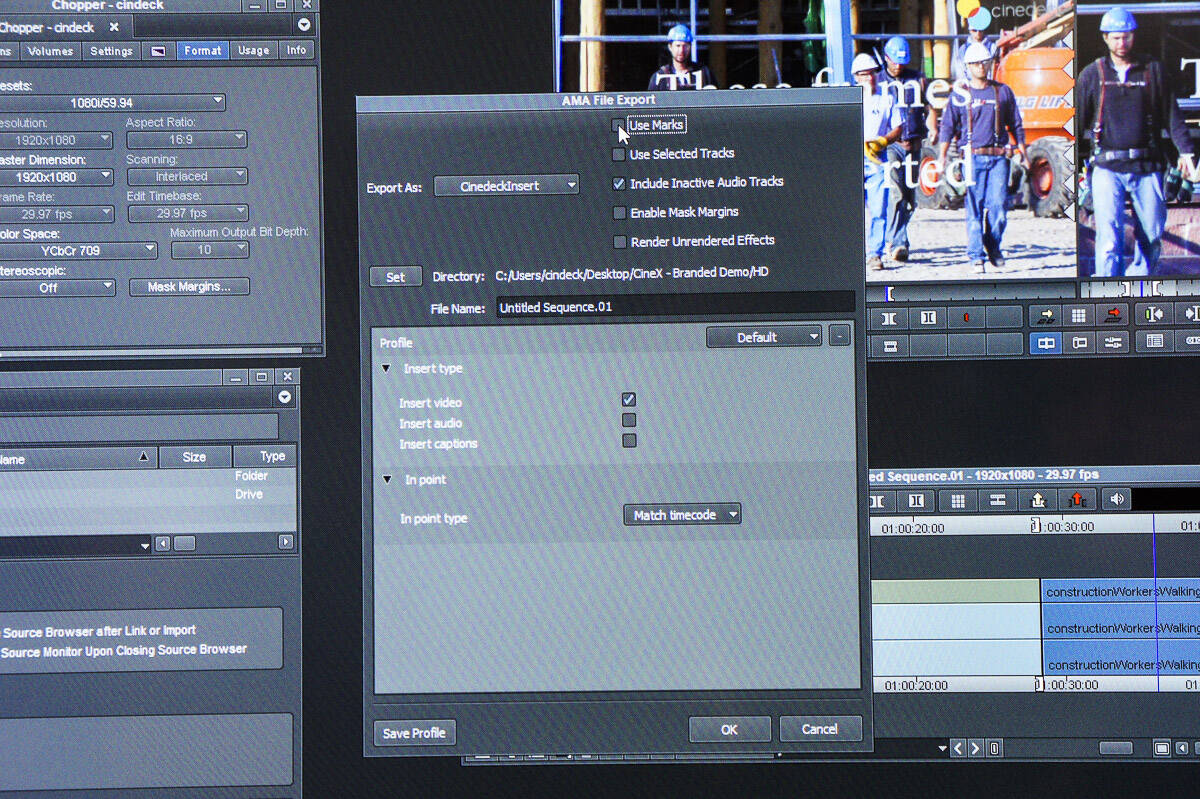
Task: Collapse the Insert type section
Action: coord(386,368)
